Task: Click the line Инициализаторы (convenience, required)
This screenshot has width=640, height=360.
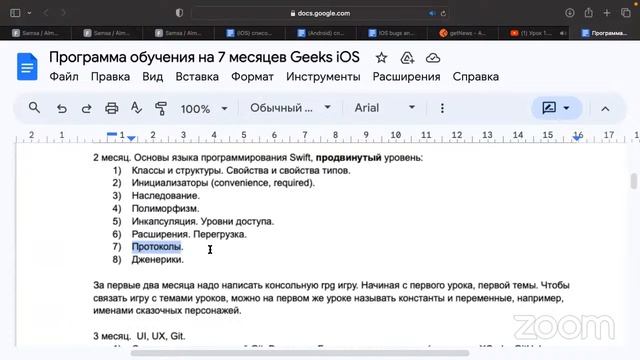Action: click(223, 183)
